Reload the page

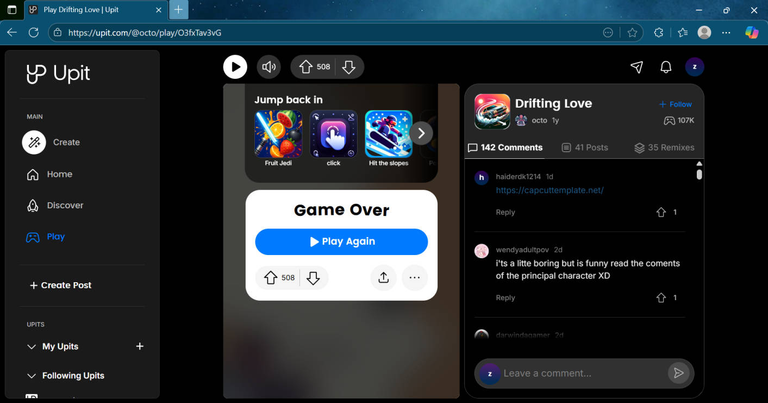[33, 32]
